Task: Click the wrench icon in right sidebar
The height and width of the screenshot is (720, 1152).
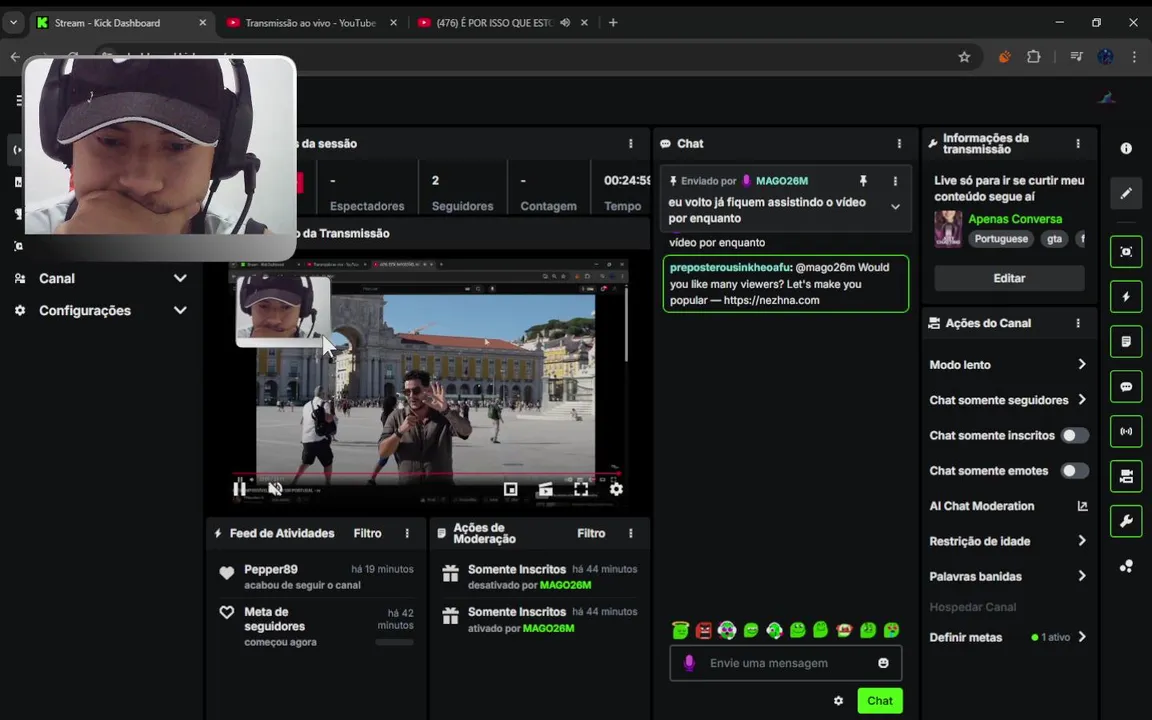Action: click(1126, 522)
